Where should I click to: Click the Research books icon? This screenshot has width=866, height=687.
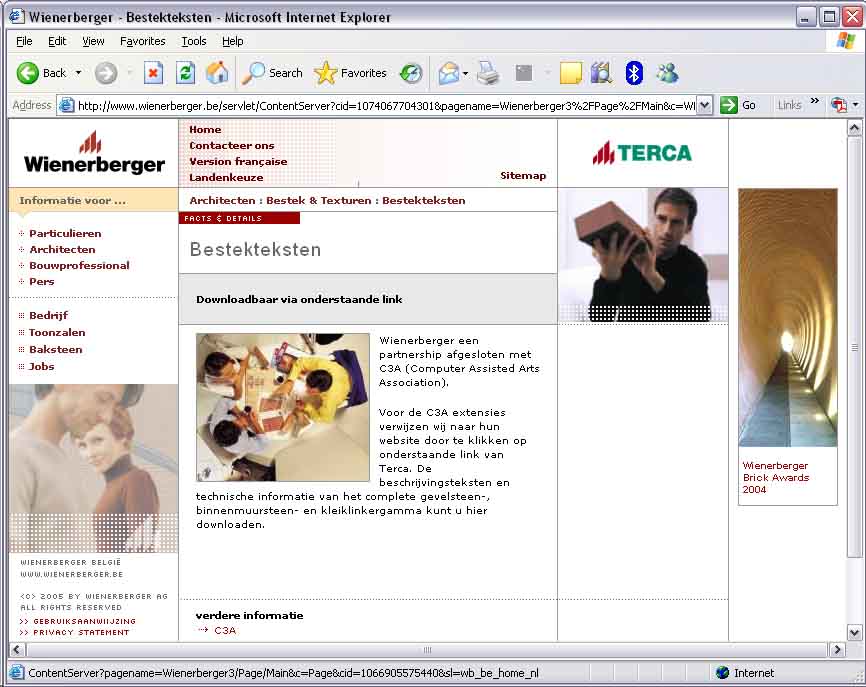(601, 73)
